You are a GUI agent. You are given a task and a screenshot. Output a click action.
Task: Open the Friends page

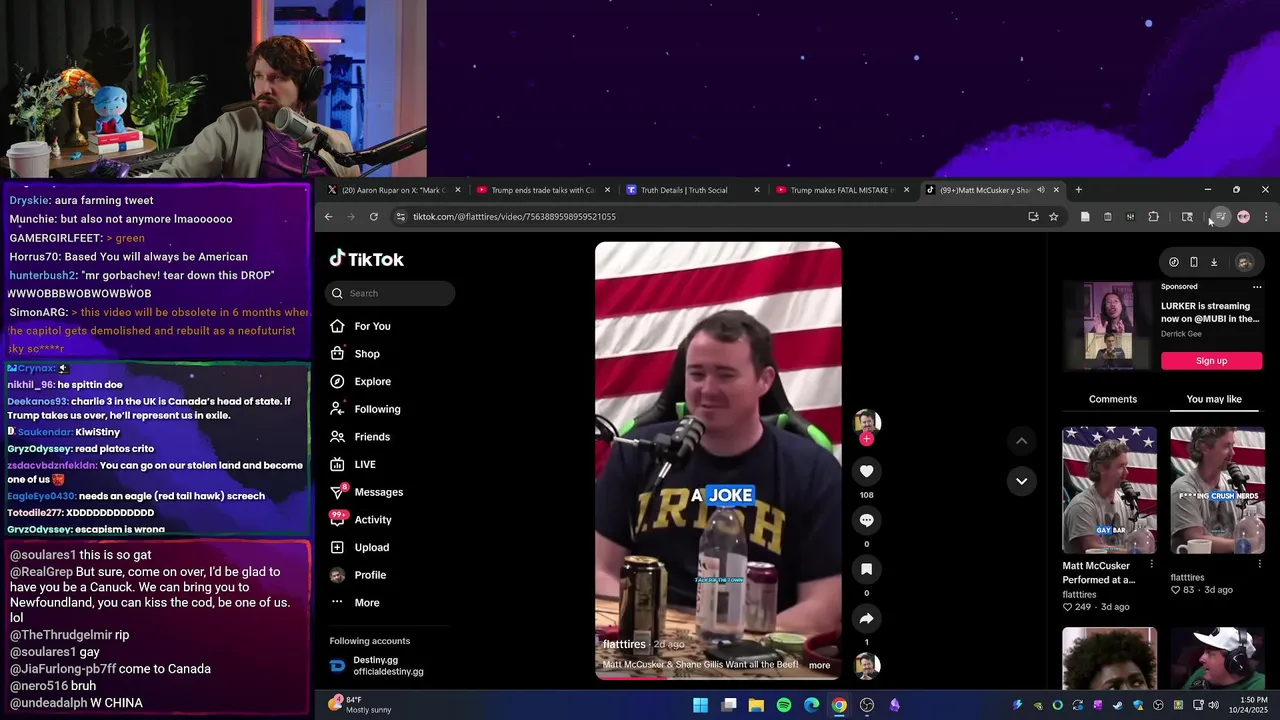point(360,437)
